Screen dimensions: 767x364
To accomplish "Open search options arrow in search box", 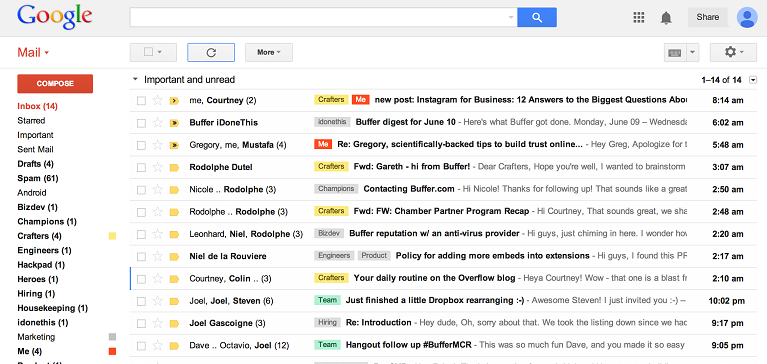I will tap(511, 18).
